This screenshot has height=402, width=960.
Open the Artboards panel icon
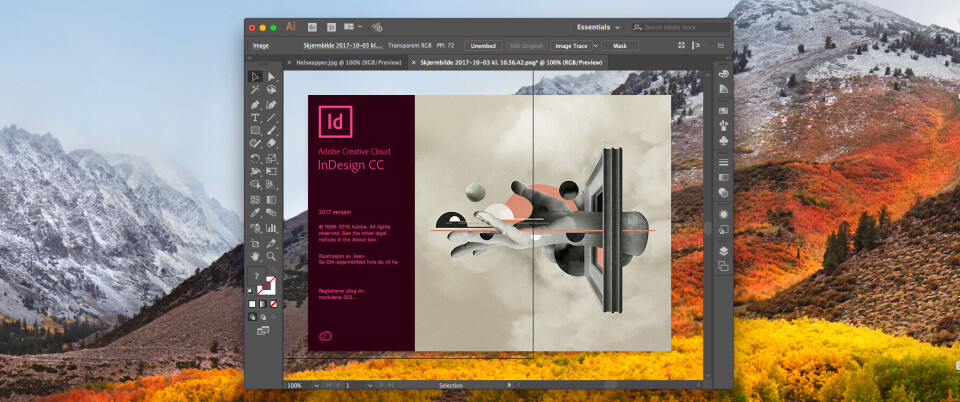coord(723,266)
